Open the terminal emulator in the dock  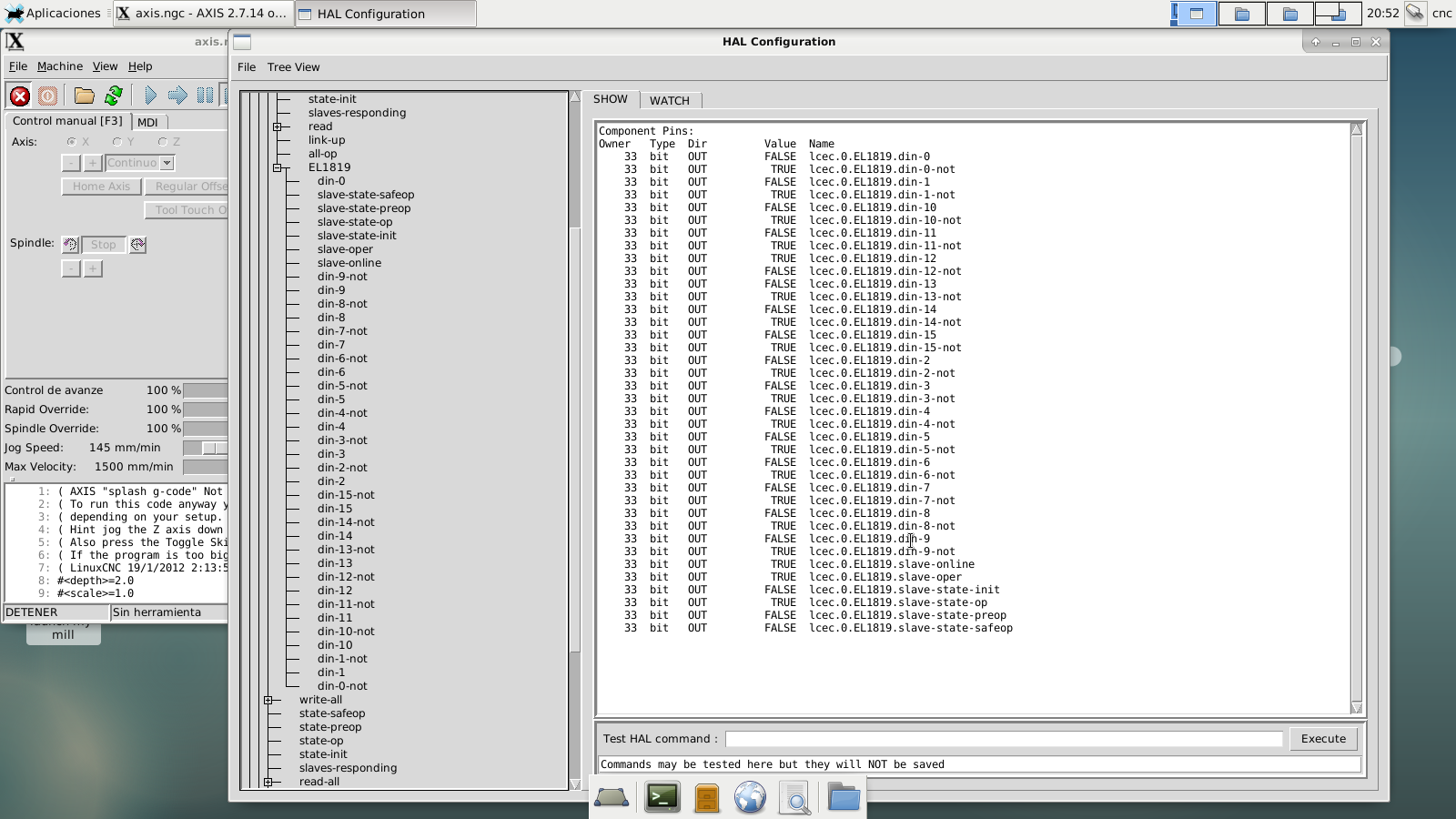pos(662,798)
